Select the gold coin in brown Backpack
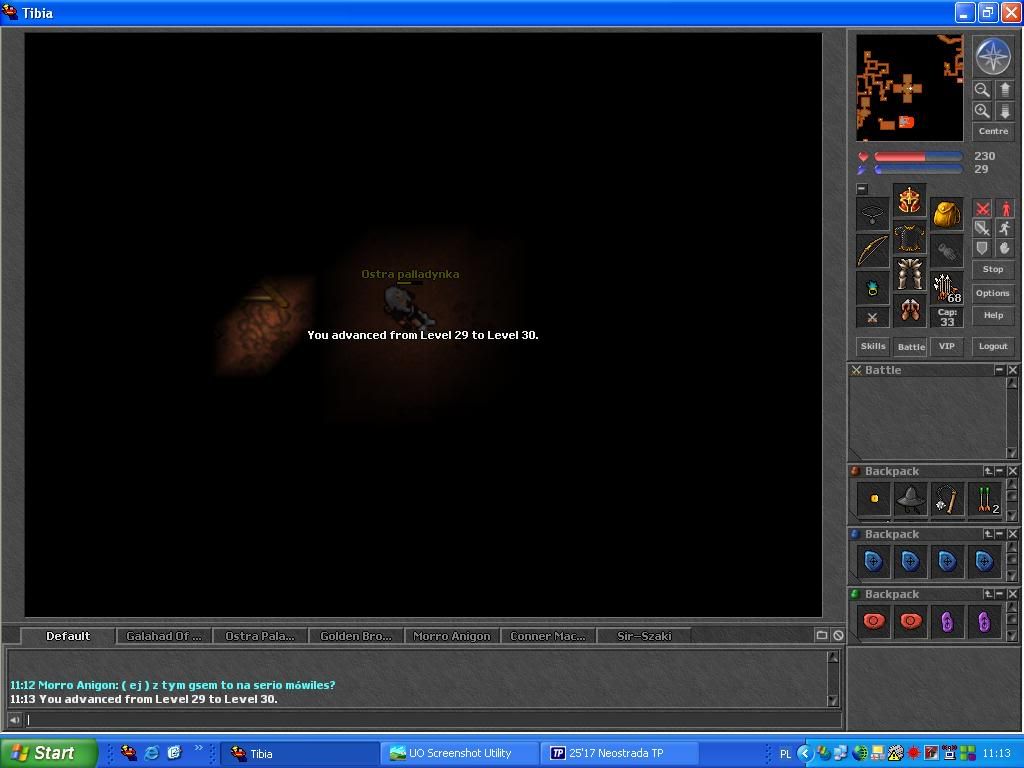Screen dimensions: 1024x768 tap(874, 499)
